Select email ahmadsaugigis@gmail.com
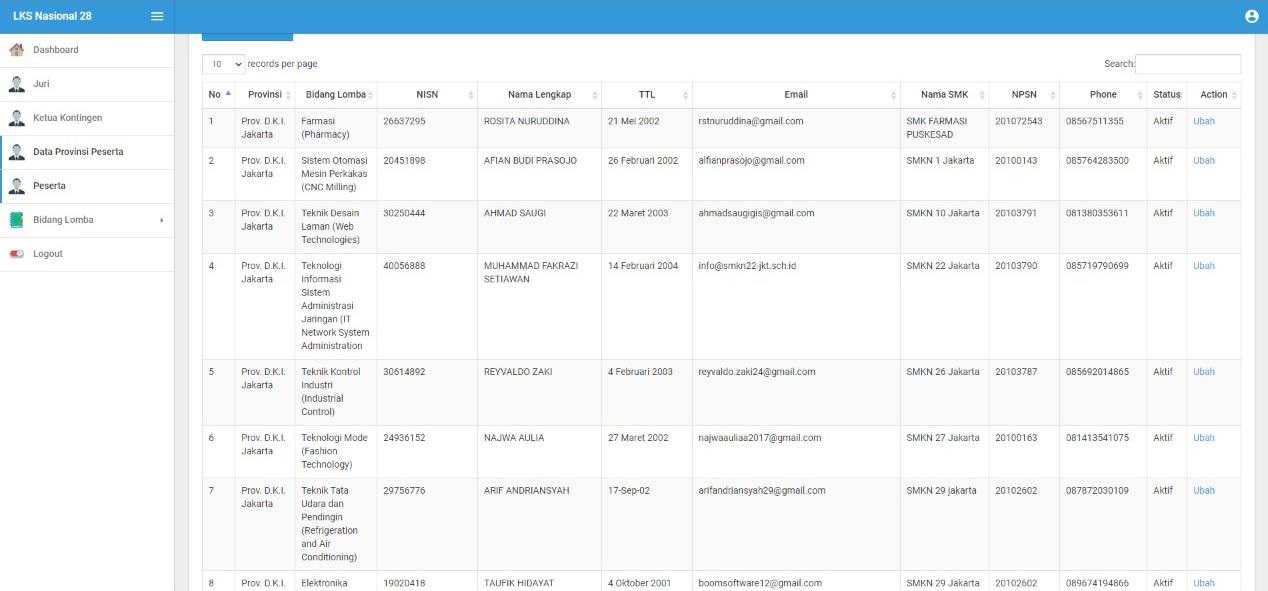 click(756, 213)
